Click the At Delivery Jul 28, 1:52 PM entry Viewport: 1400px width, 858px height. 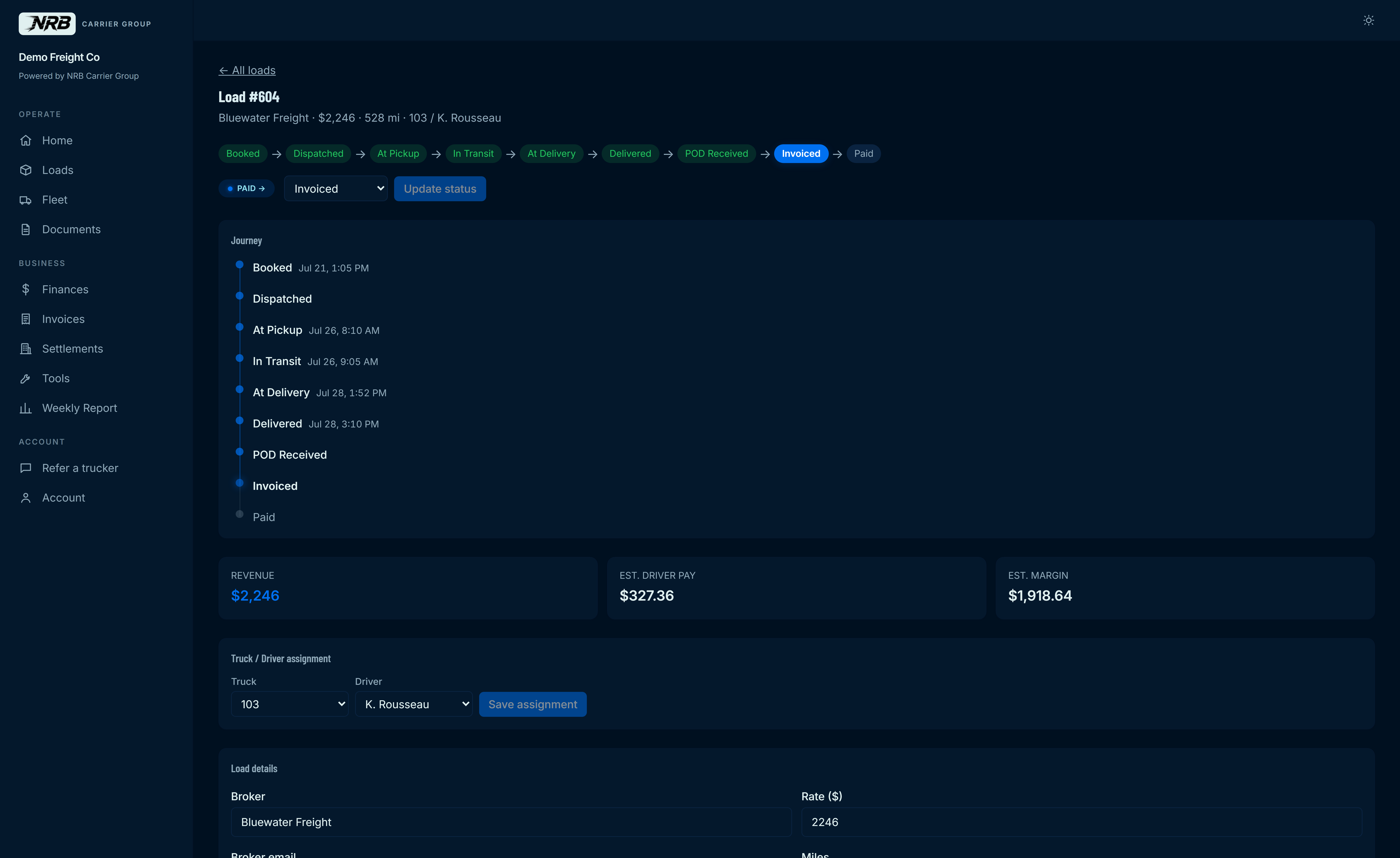320,392
